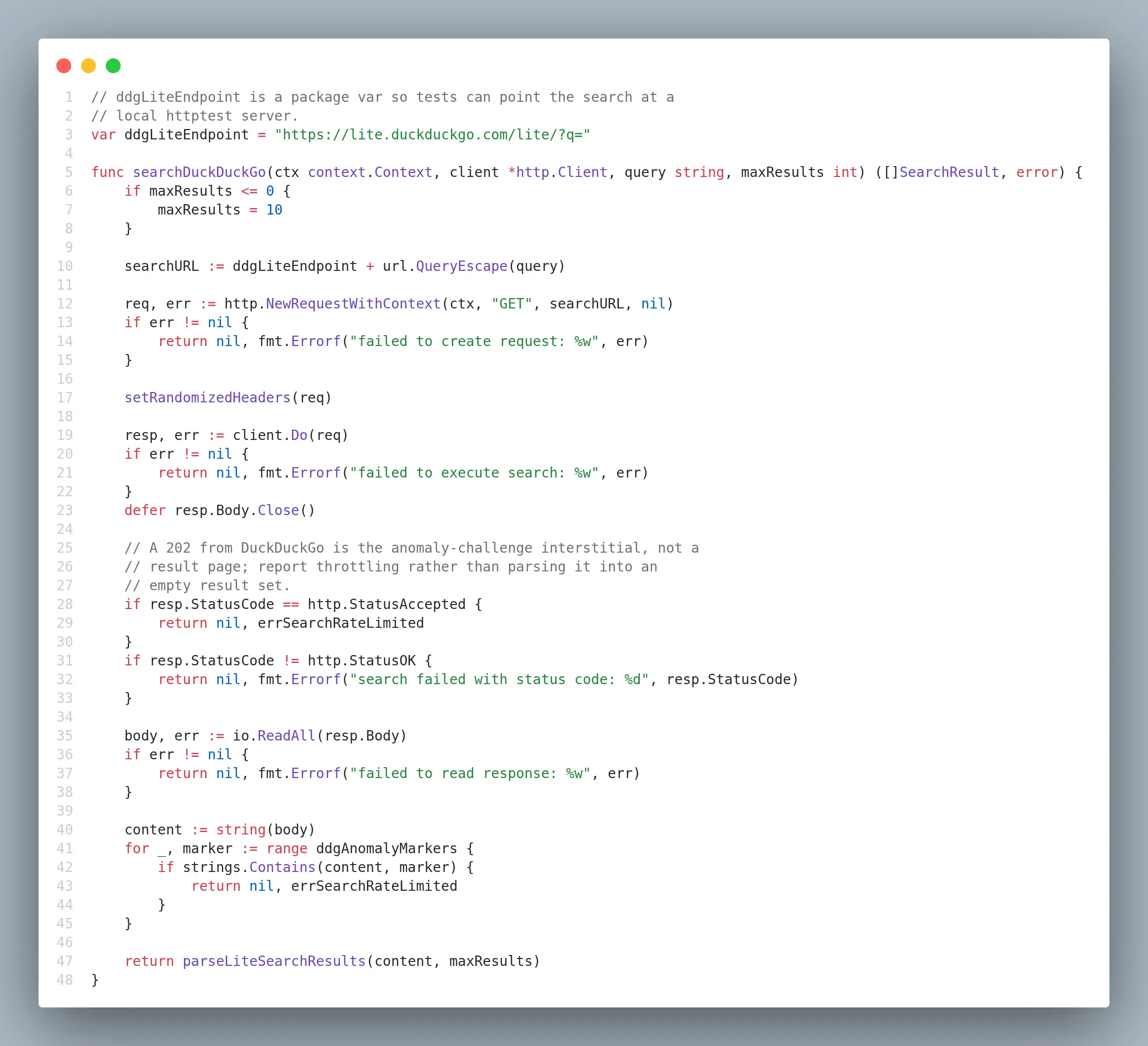This screenshot has height=1046, width=1148.
Task: Click the setRandomizedHeaders(req) call
Action: point(228,398)
